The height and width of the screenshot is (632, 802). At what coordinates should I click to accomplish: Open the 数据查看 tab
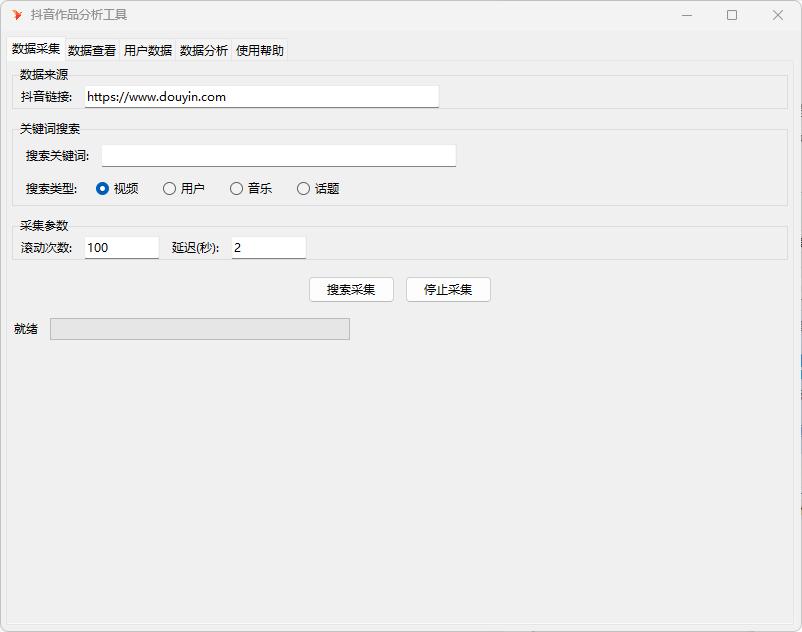tap(92, 50)
